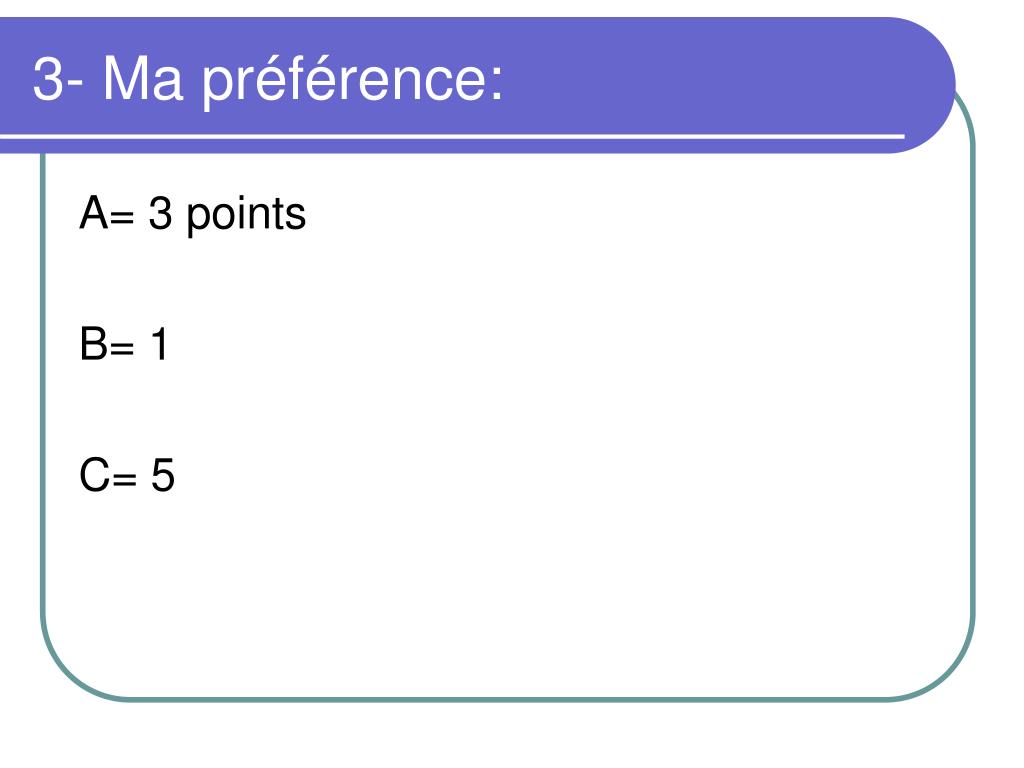Click the word 'Ma' in the title
The image size is (1024, 768).
[142, 79]
